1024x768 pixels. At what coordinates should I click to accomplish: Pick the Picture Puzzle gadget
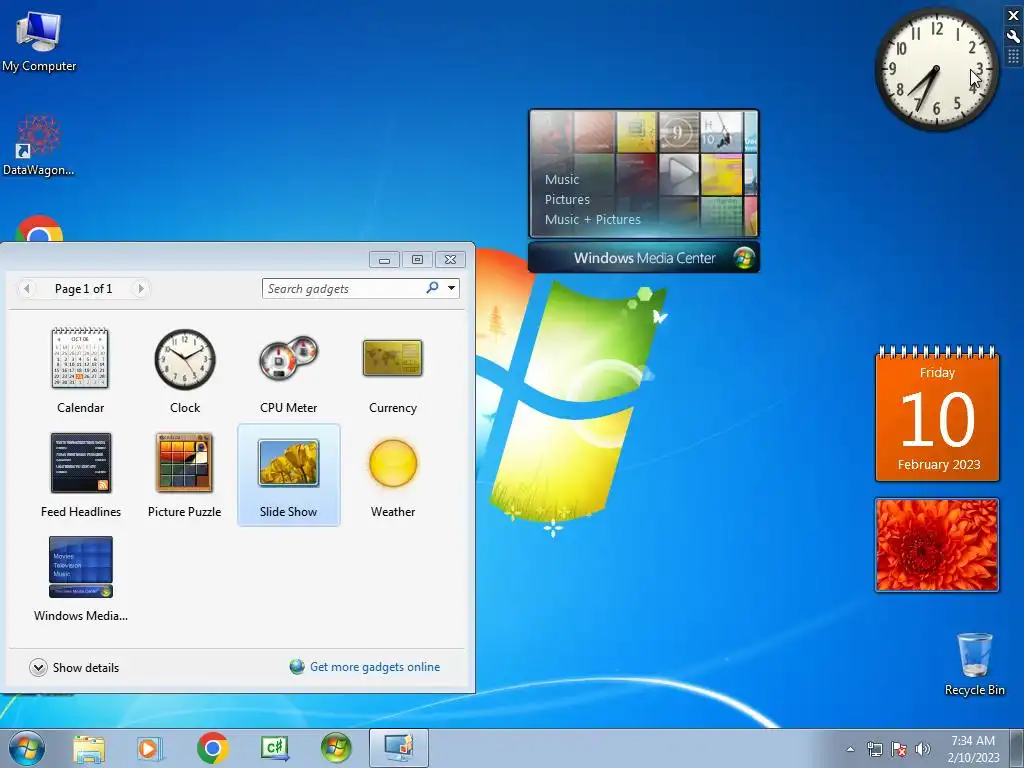(x=185, y=475)
